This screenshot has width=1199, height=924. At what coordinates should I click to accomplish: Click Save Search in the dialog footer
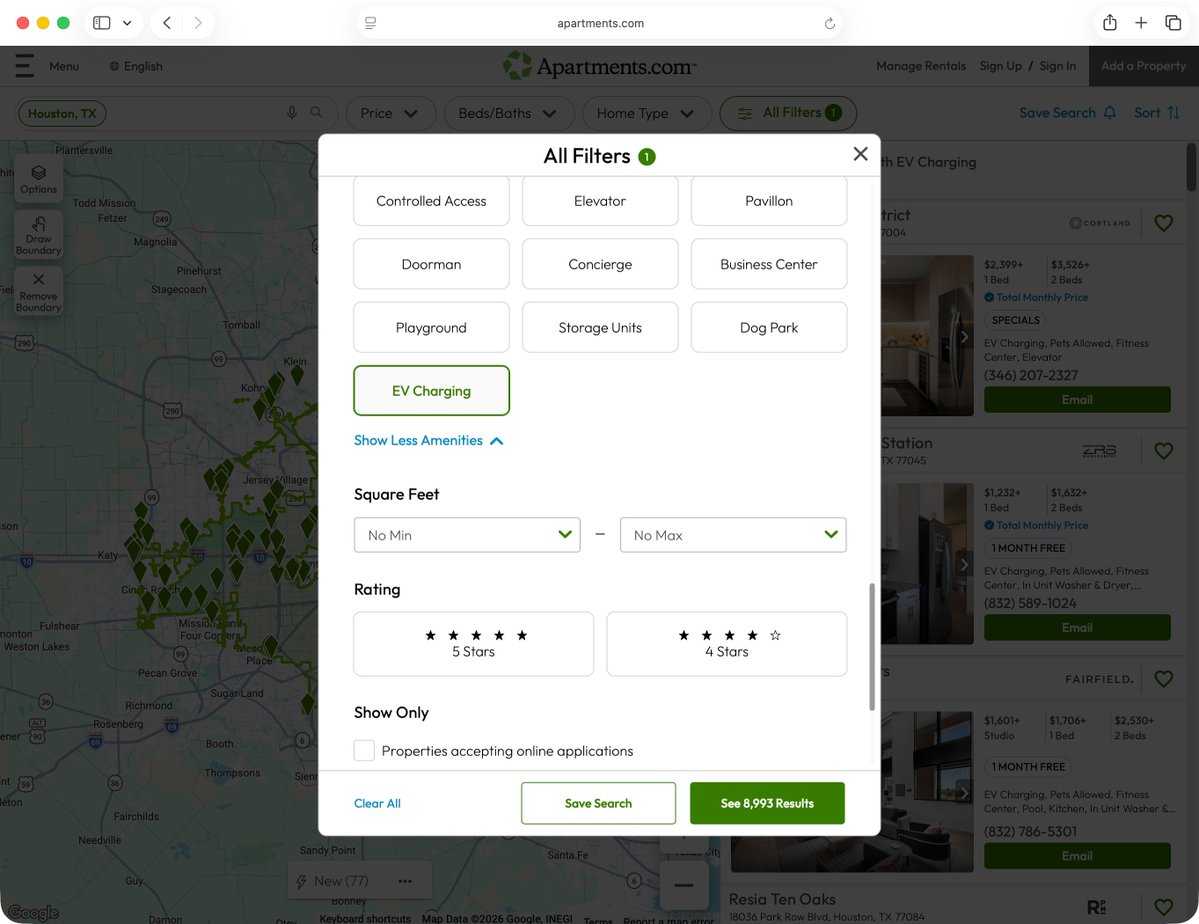click(598, 803)
